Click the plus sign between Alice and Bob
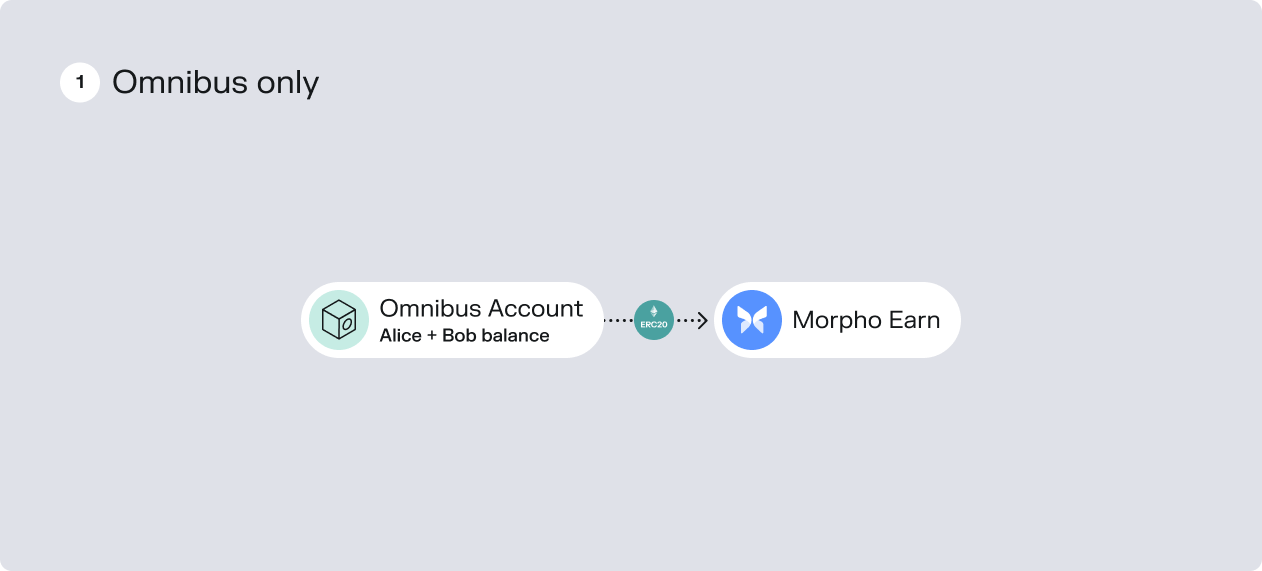Screen dimensions: 1262x571 tap(432, 336)
